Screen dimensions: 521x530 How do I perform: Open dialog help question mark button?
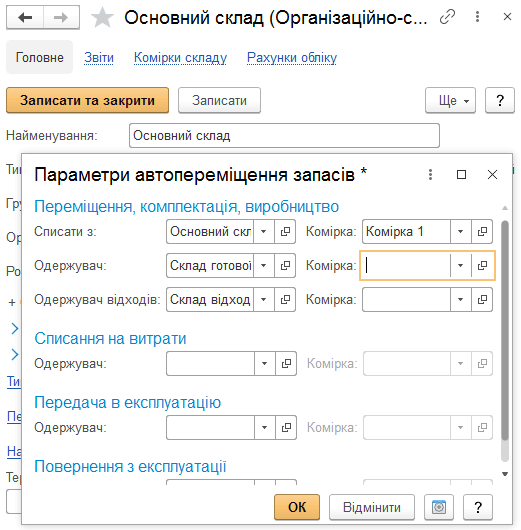coord(478,507)
